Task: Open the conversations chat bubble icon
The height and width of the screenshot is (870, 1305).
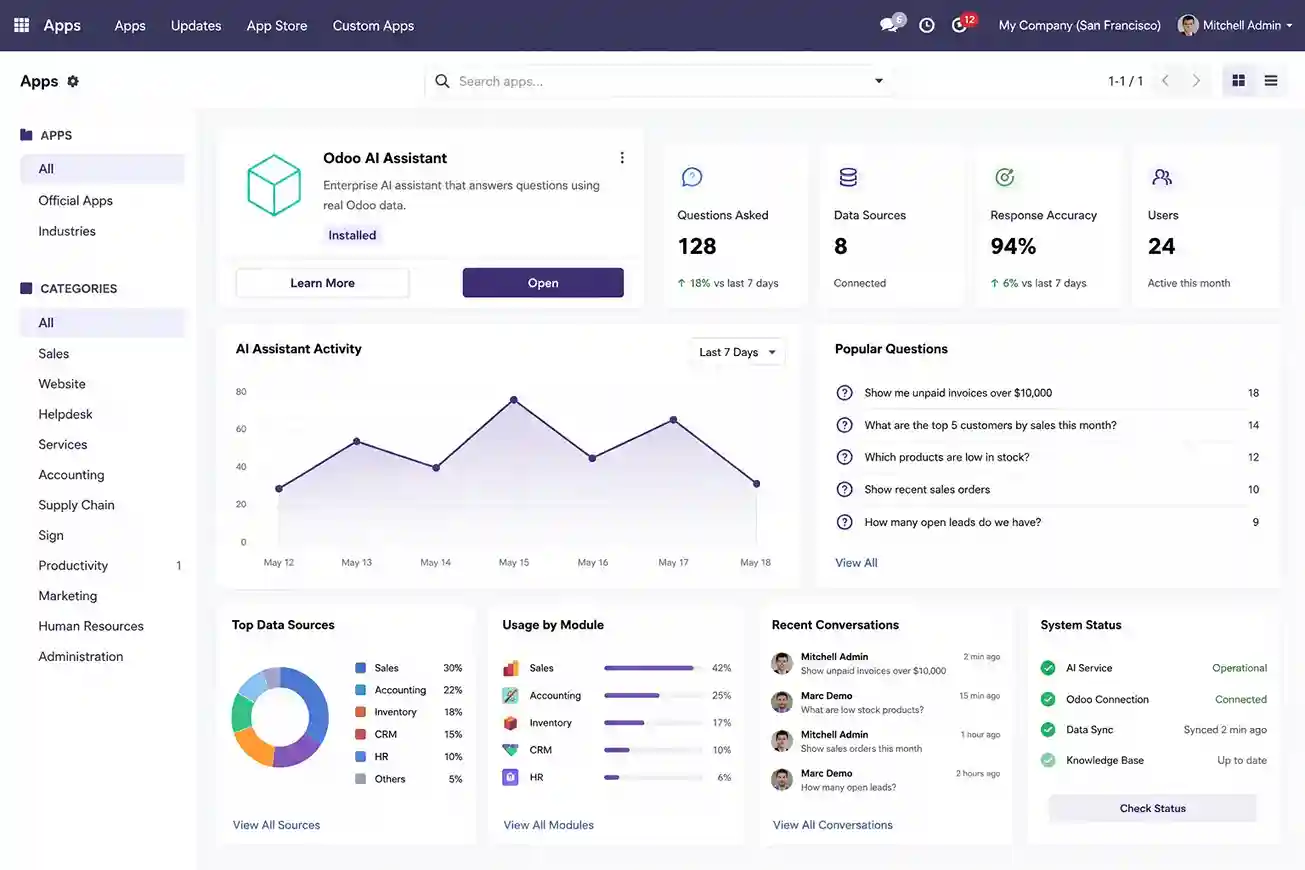Action: click(x=889, y=25)
